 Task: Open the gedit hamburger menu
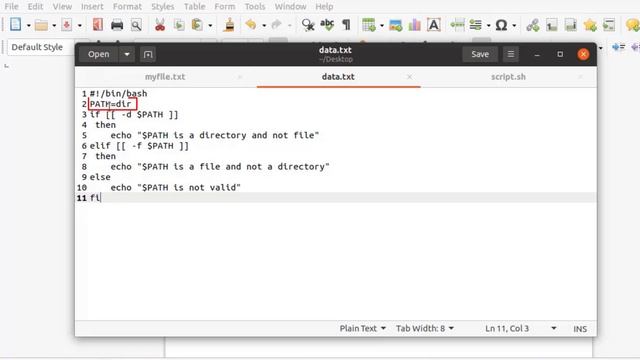(511, 54)
